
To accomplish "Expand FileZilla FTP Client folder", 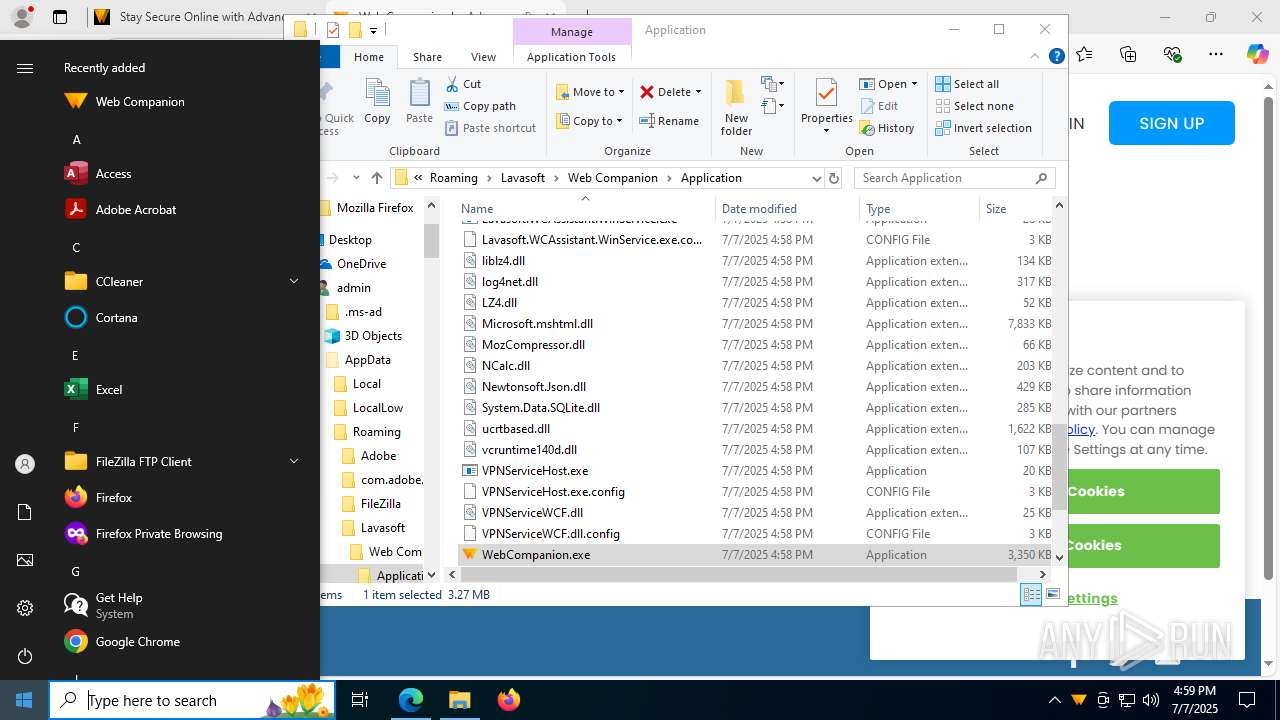I will point(294,461).
